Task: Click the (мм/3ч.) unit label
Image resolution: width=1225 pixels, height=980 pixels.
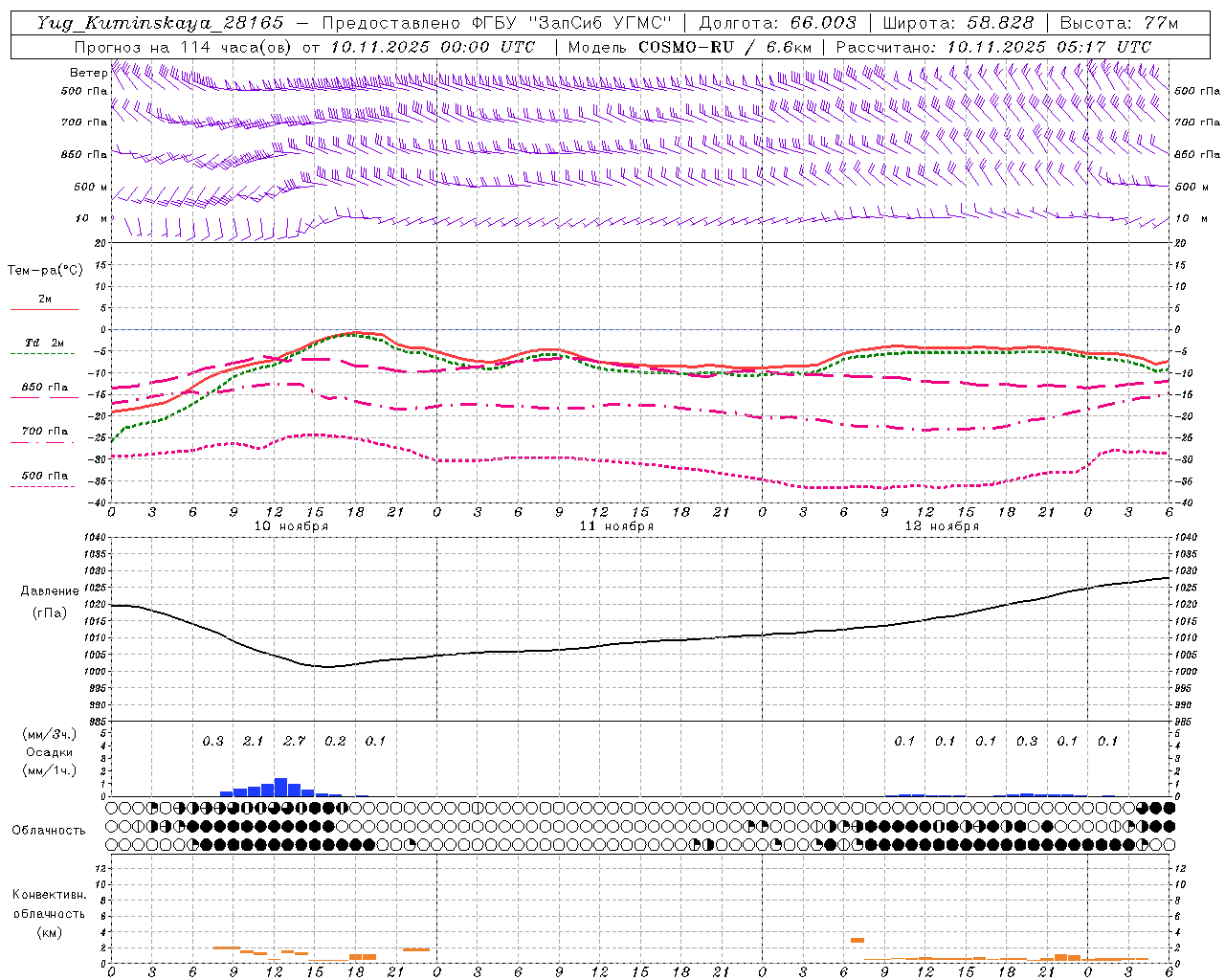Action: [50, 735]
